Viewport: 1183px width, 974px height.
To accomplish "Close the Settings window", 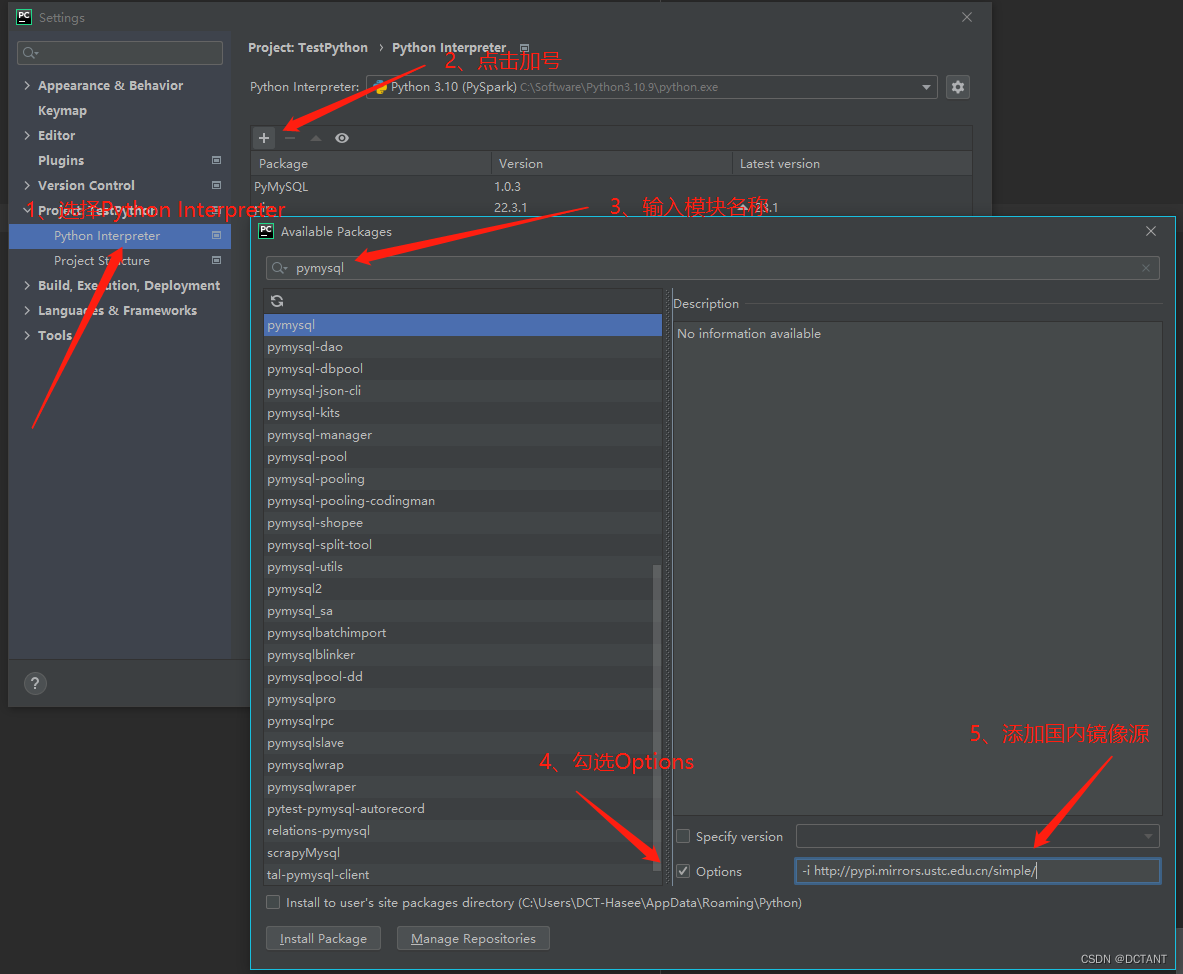I will [966, 17].
